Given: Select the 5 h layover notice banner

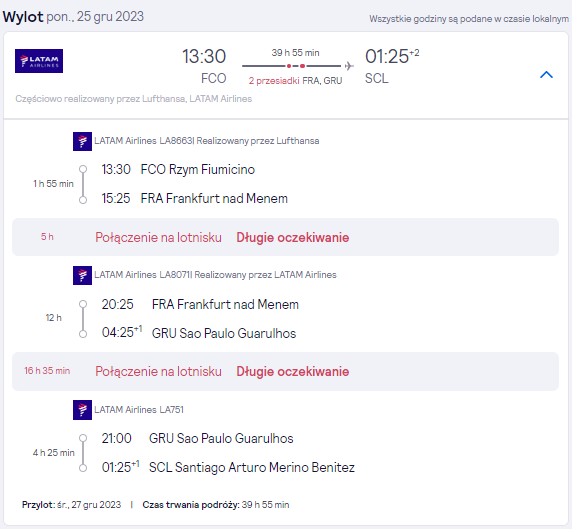Looking at the screenshot, I should [x=285, y=237].
